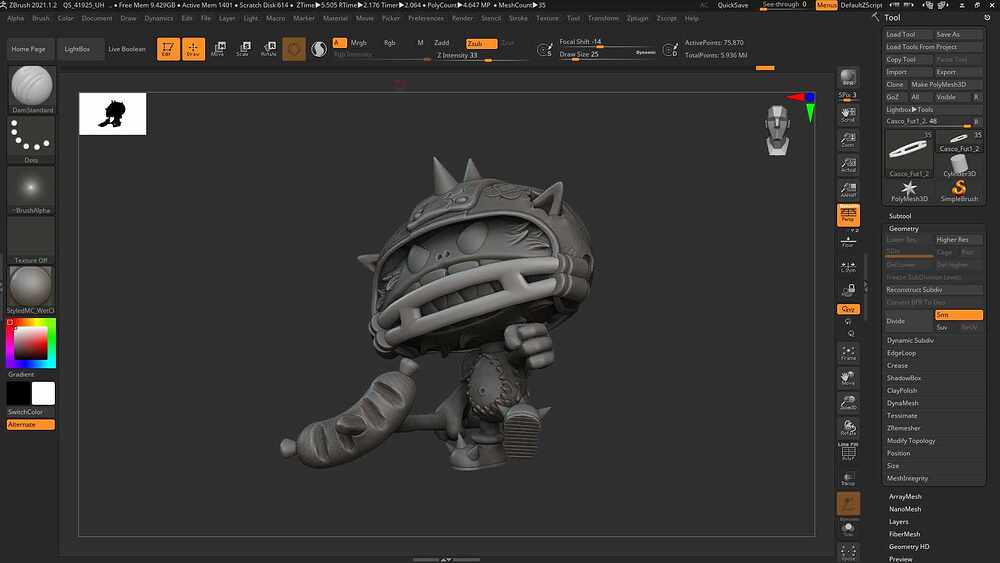The height and width of the screenshot is (563, 1000).
Task: Open the BrushAlpha selector
Action: 31,189
